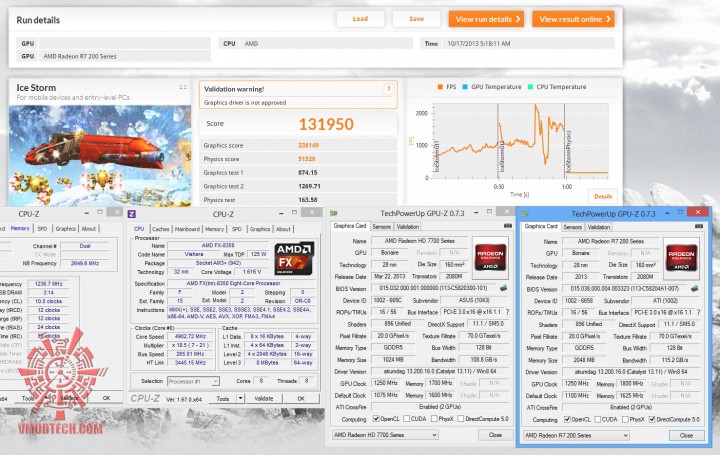Toggle PhysX checkbox in R7 200 GPU-Z
This screenshot has height=455, width=720.
pyautogui.click(x=625, y=419)
